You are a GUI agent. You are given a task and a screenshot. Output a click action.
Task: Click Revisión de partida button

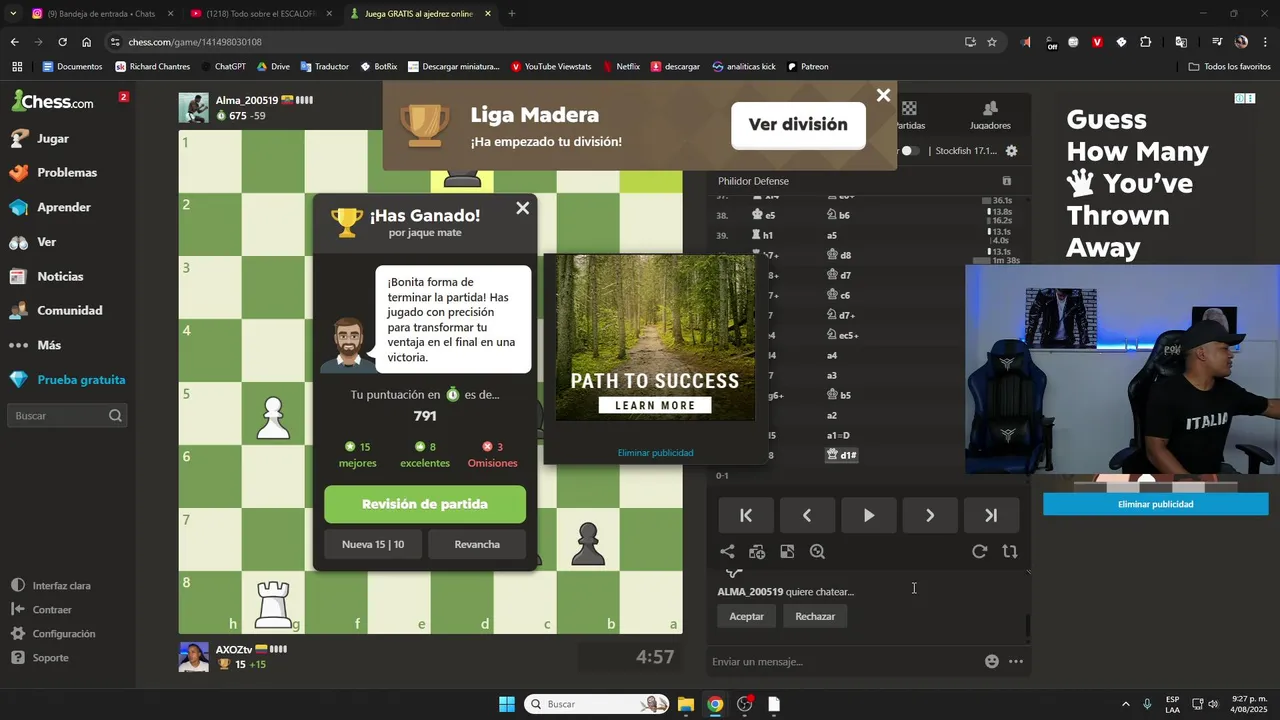(425, 504)
